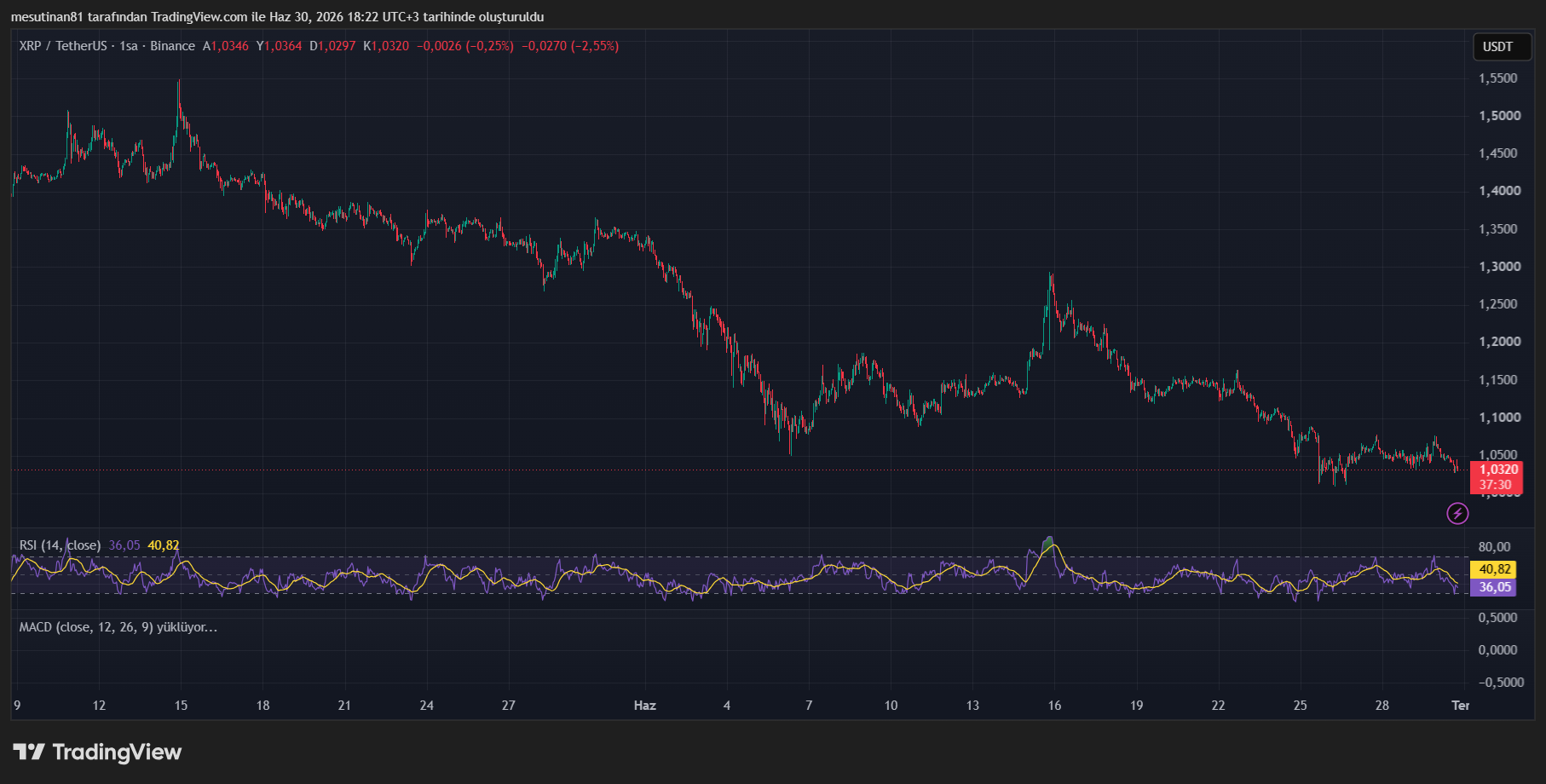The image size is (1546, 784).
Task: Click date 4 on the time axis
Action: [727, 706]
